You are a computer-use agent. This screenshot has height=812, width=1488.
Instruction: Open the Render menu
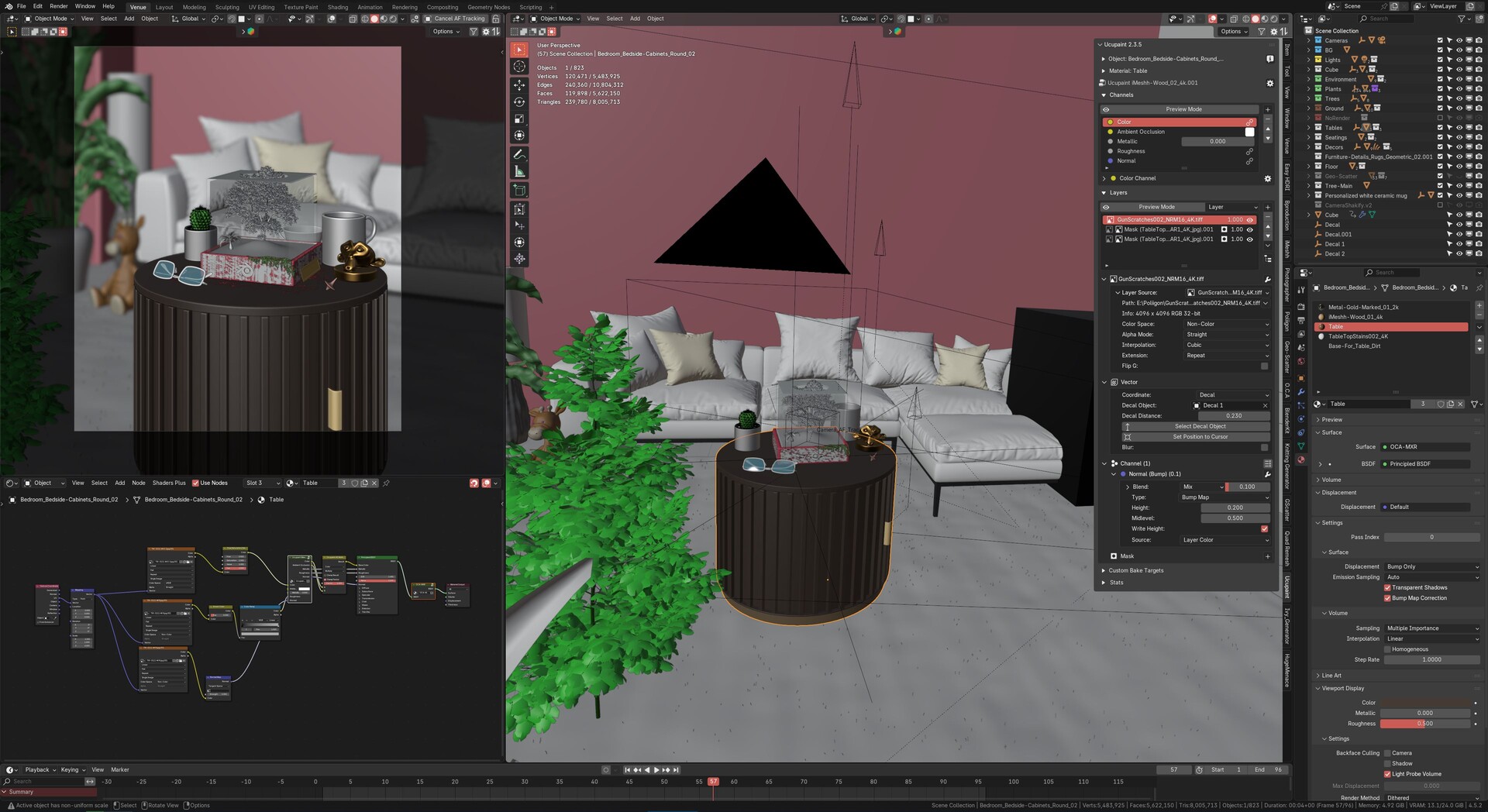click(x=59, y=6)
